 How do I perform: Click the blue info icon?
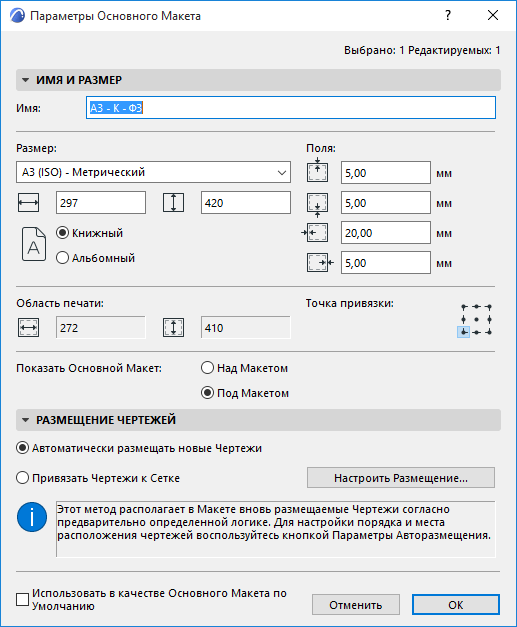32,517
